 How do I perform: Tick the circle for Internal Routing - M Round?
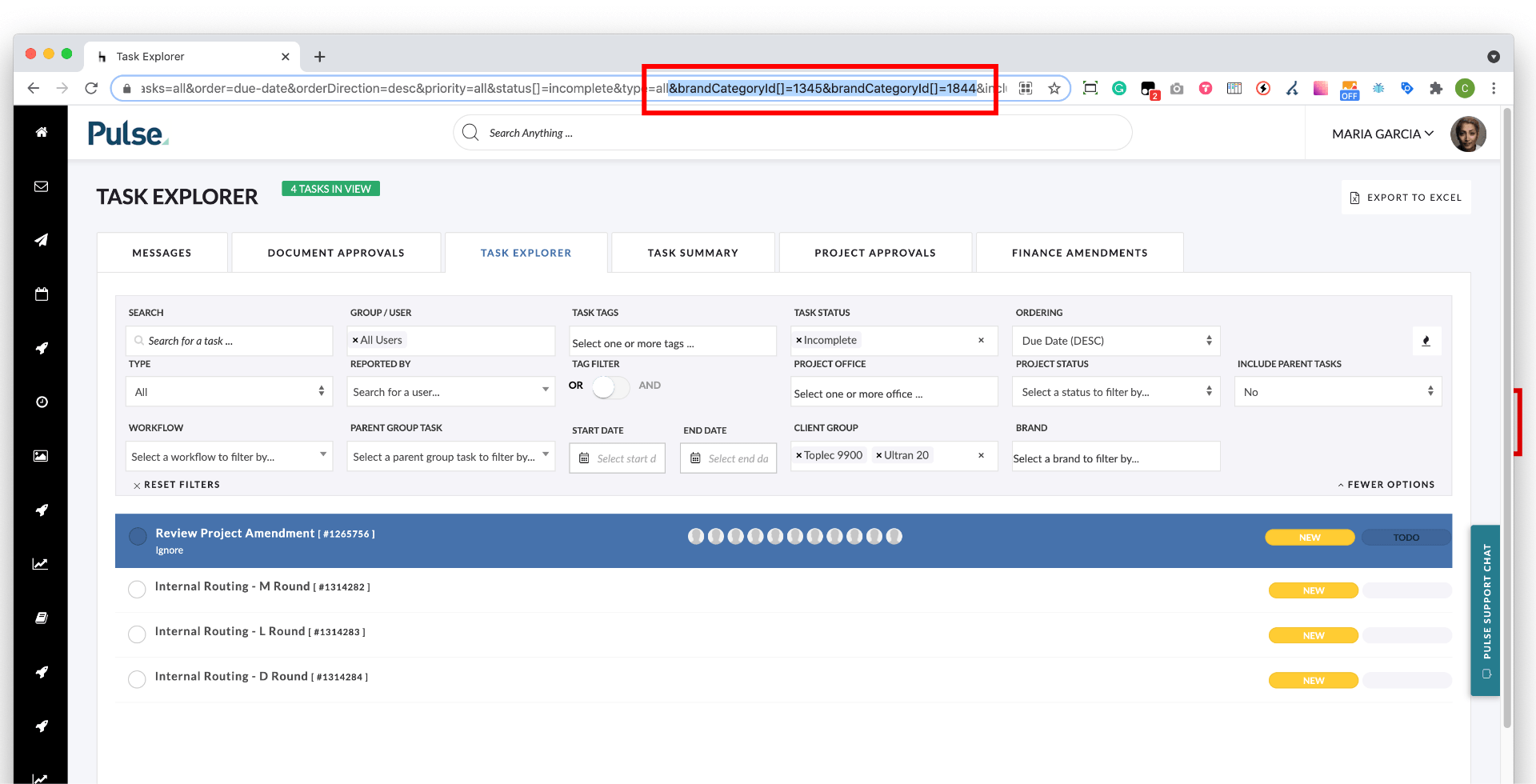[137, 590]
